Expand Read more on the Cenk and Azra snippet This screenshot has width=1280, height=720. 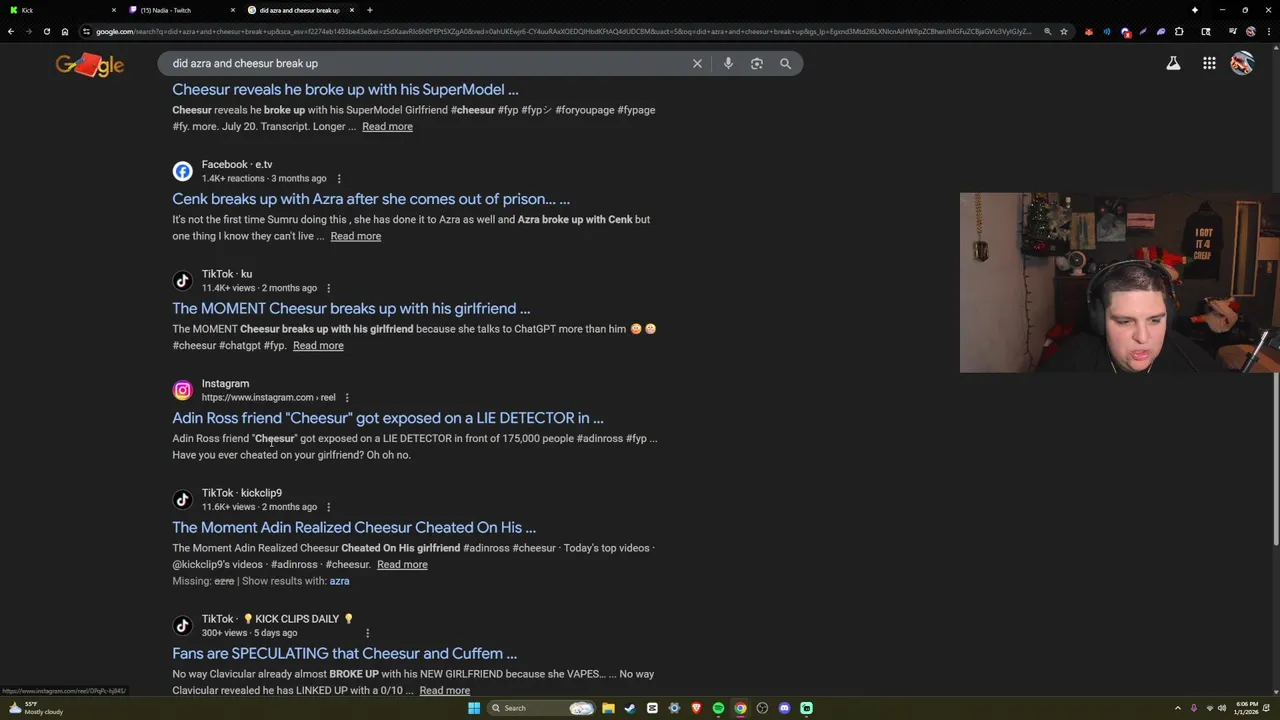pos(356,236)
